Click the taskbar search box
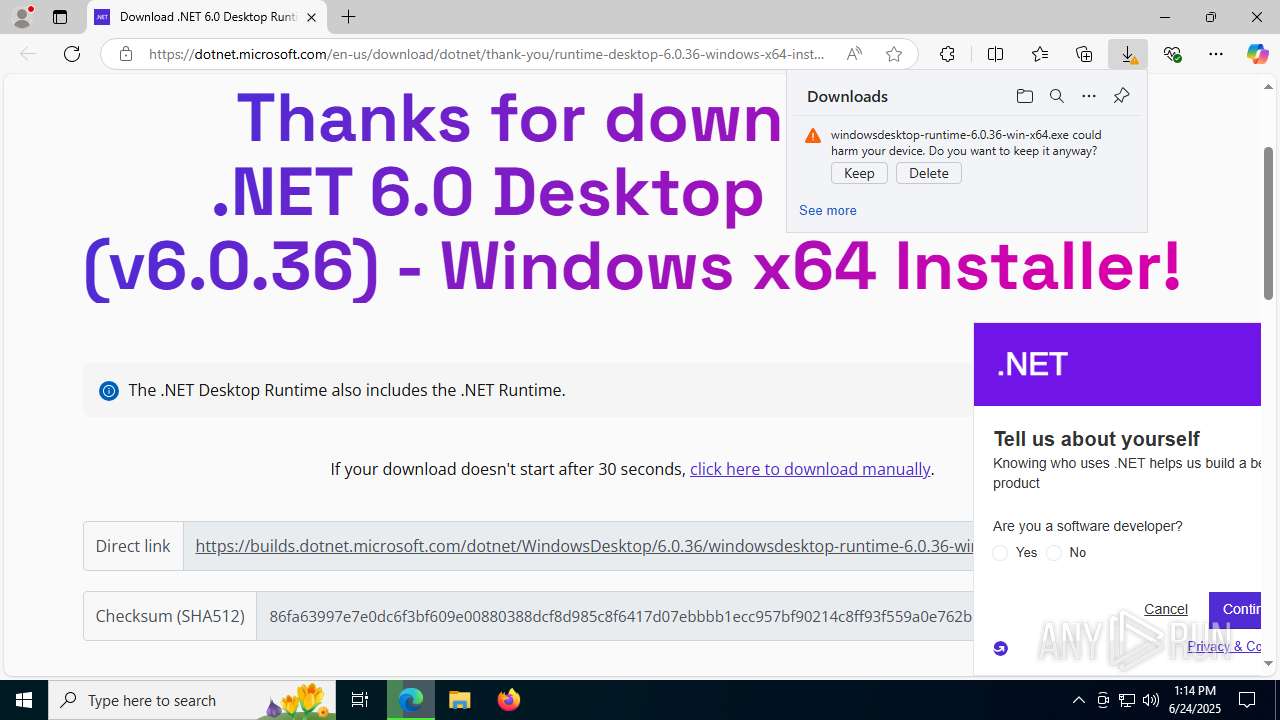1280x720 pixels. (x=192, y=700)
